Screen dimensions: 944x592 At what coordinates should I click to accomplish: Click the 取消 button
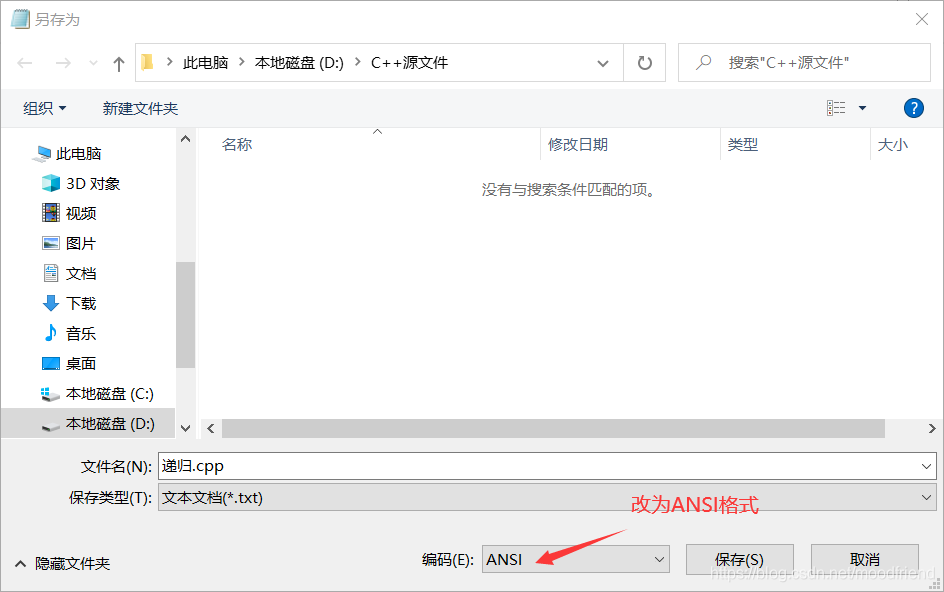[x=864, y=559]
